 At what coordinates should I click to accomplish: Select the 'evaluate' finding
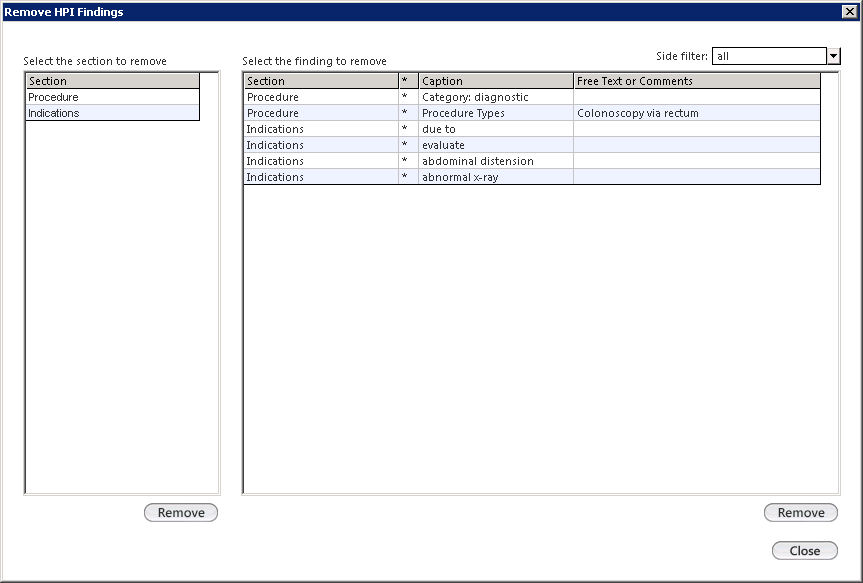(496, 145)
